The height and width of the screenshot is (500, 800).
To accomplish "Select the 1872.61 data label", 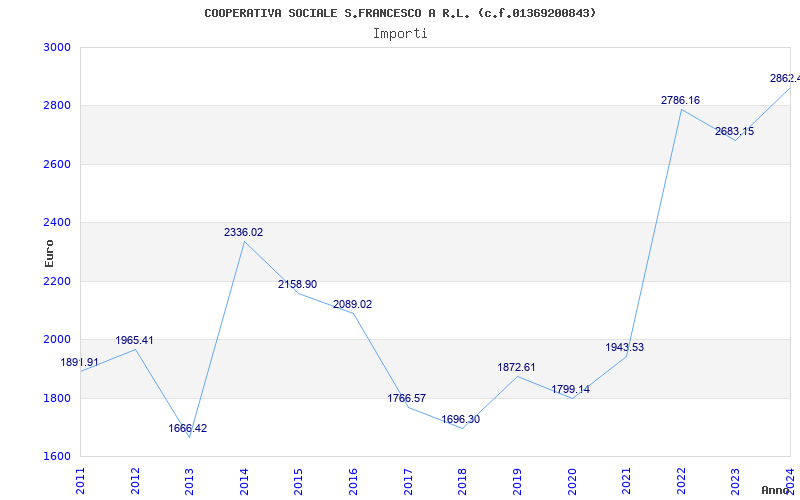I will tap(516, 367).
